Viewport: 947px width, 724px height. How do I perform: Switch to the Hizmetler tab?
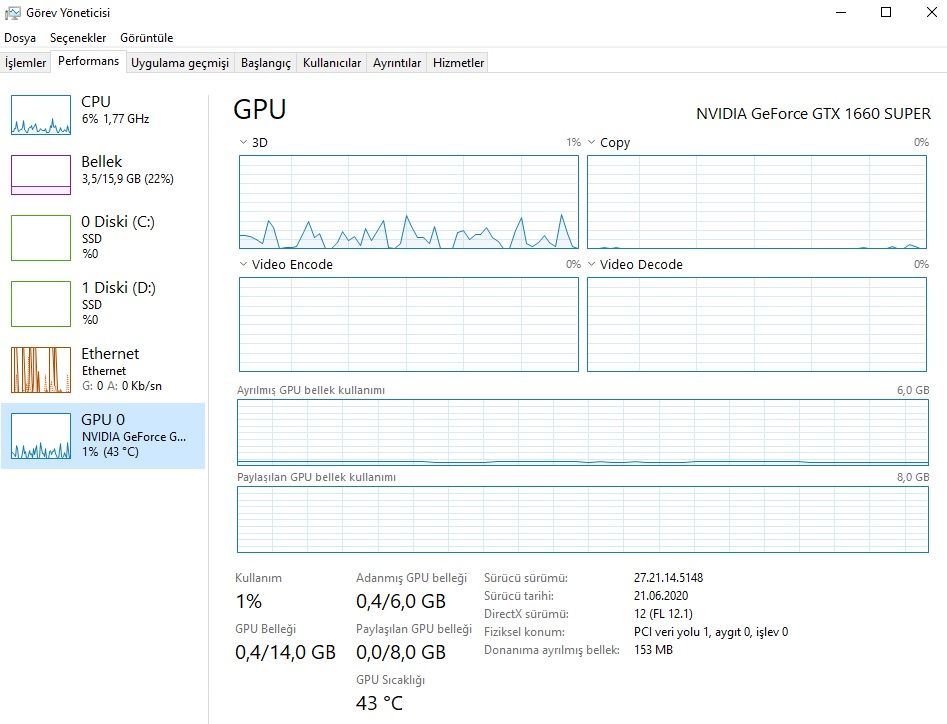[458, 63]
